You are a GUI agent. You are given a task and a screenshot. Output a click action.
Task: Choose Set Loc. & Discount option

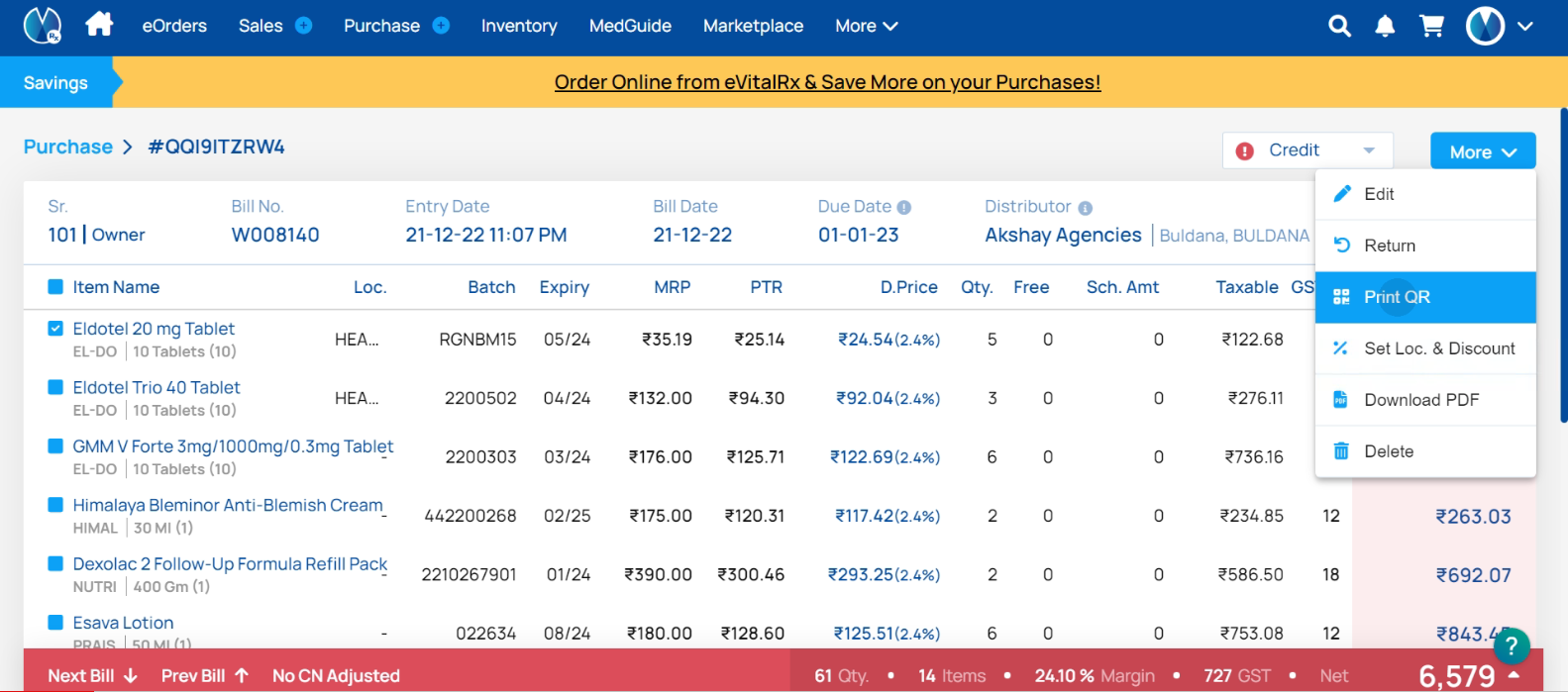tap(1425, 348)
